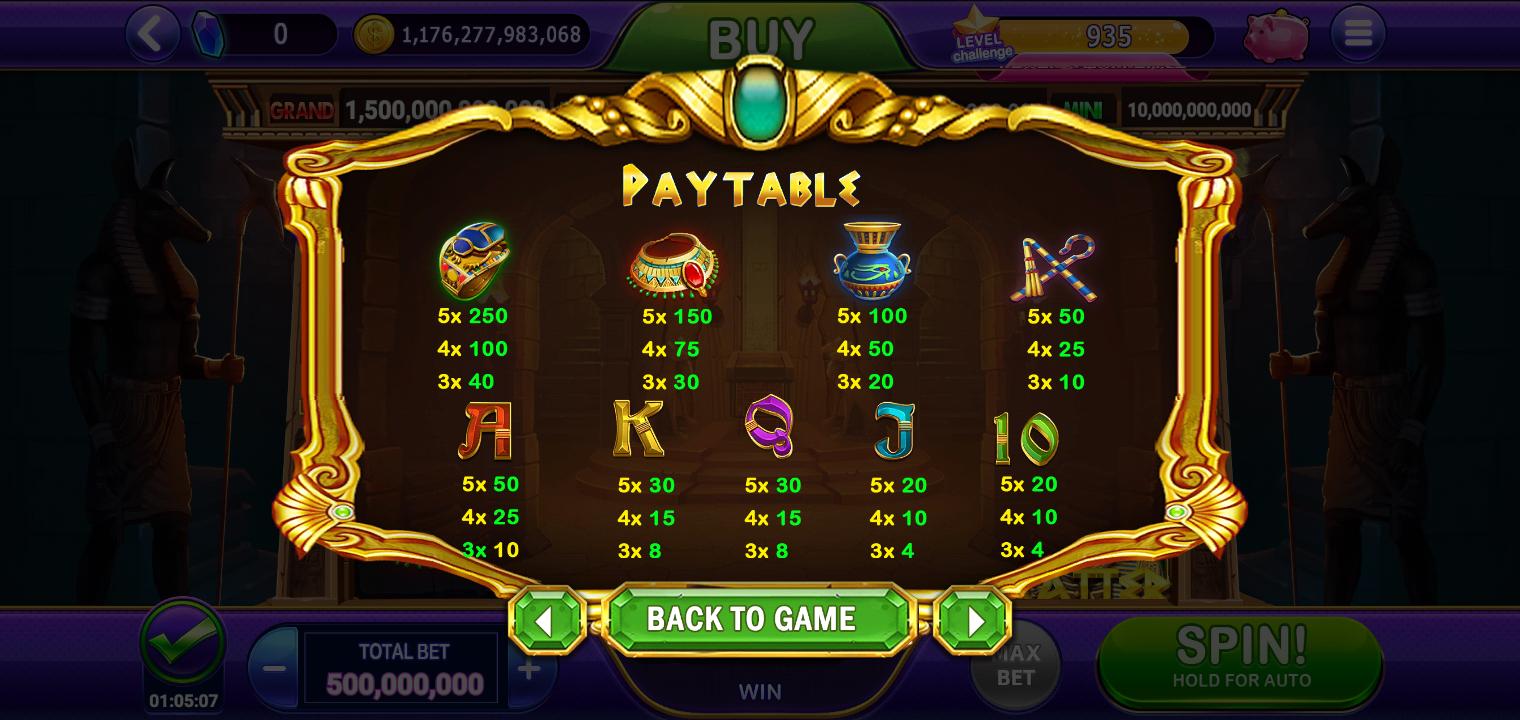Tap the blue gem icon

pyautogui.click(x=207, y=34)
